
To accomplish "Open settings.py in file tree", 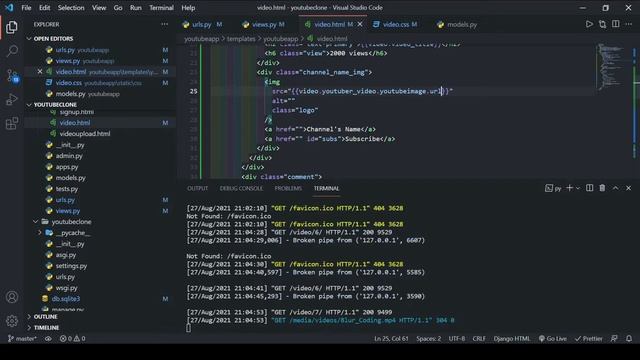I will click(x=71, y=266).
